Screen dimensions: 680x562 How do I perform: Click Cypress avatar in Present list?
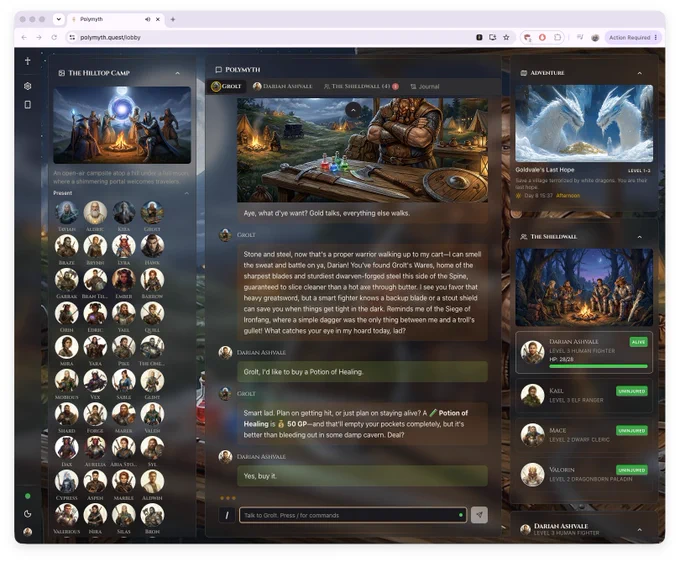[66, 481]
